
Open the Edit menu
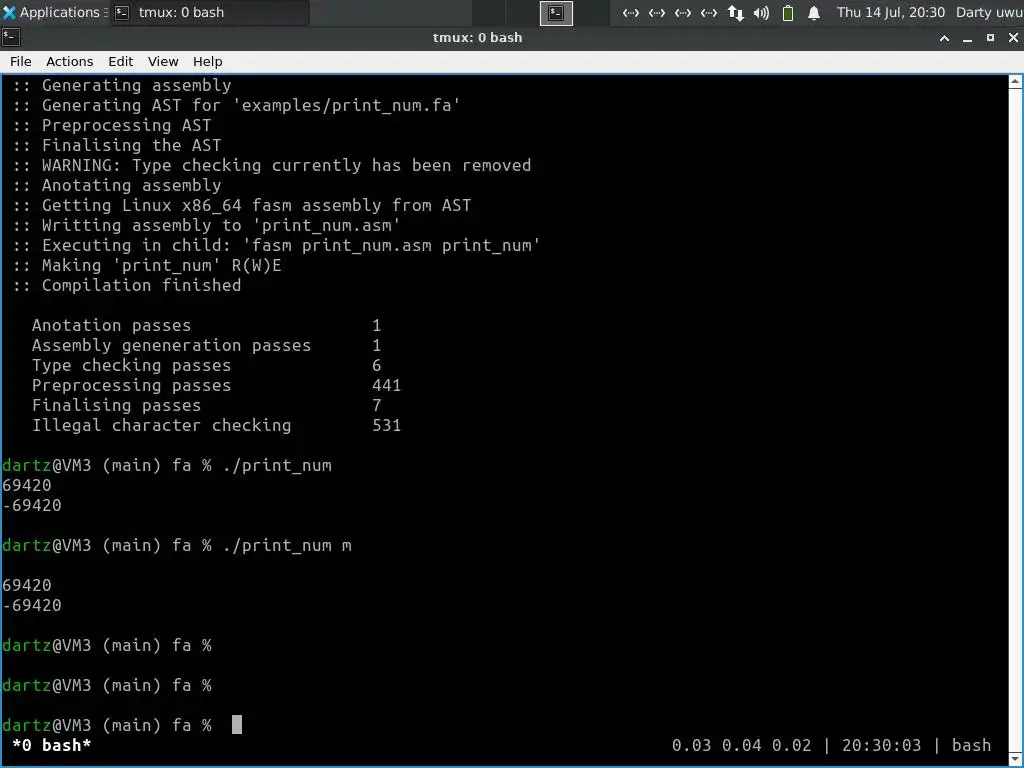tap(120, 61)
